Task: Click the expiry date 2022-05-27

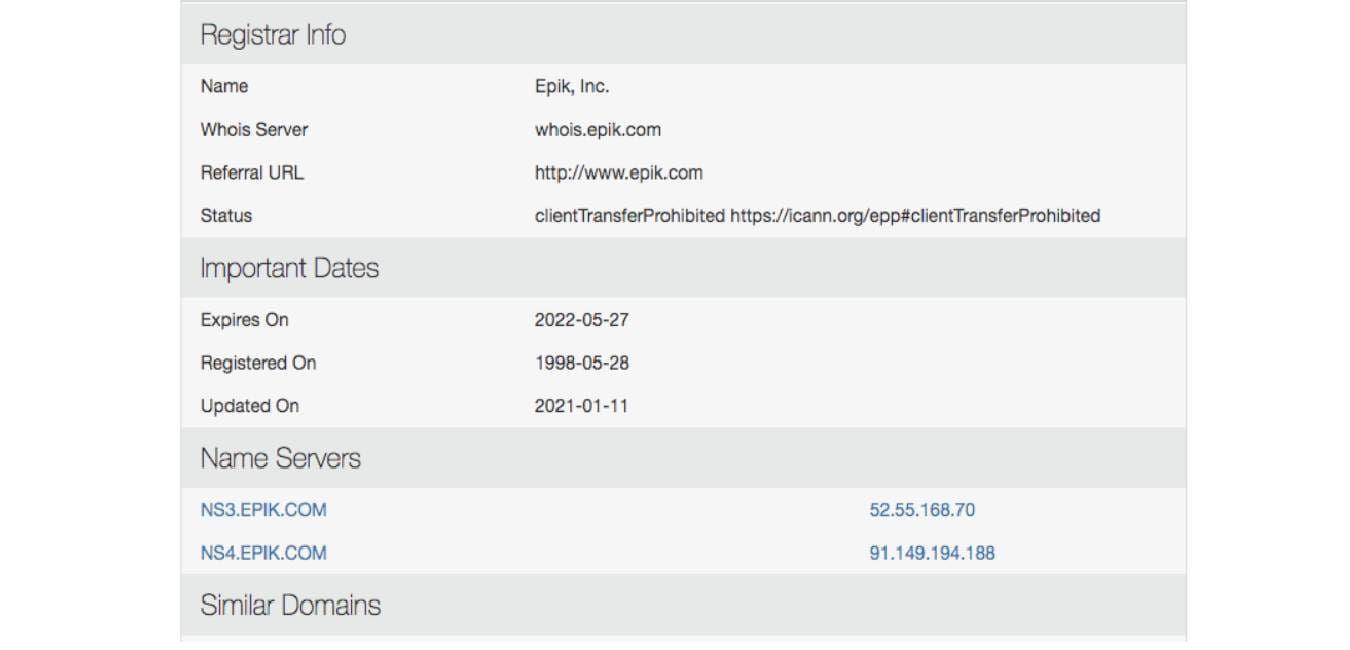Action: tap(582, 321)
